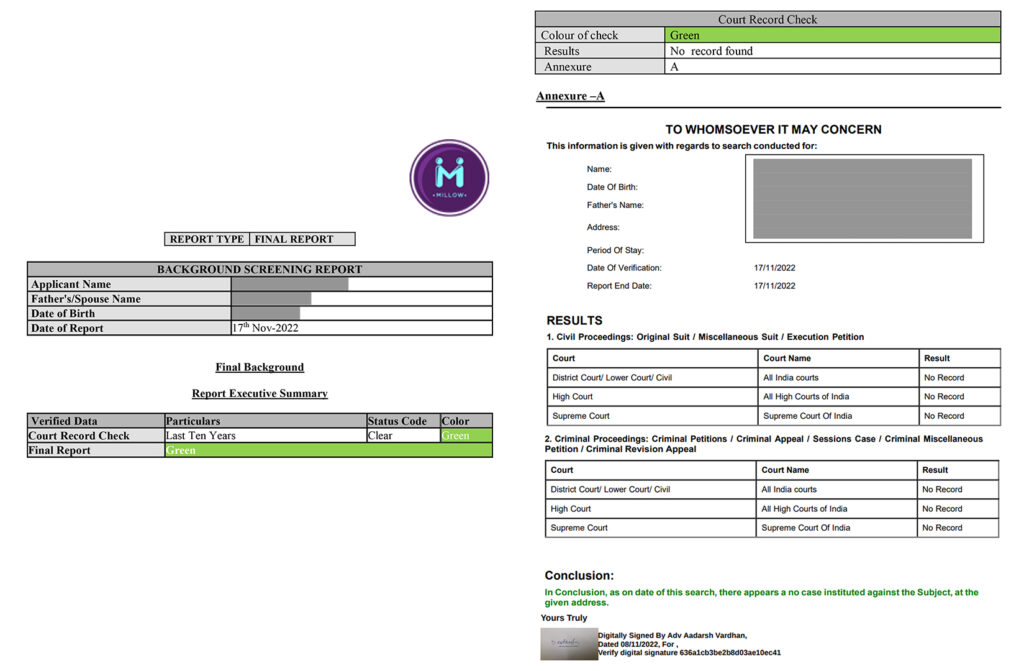Screen dimensions: 1024x671
Task: Select the Father's/Spouse Name redacted bar
Action: [270, 298]
